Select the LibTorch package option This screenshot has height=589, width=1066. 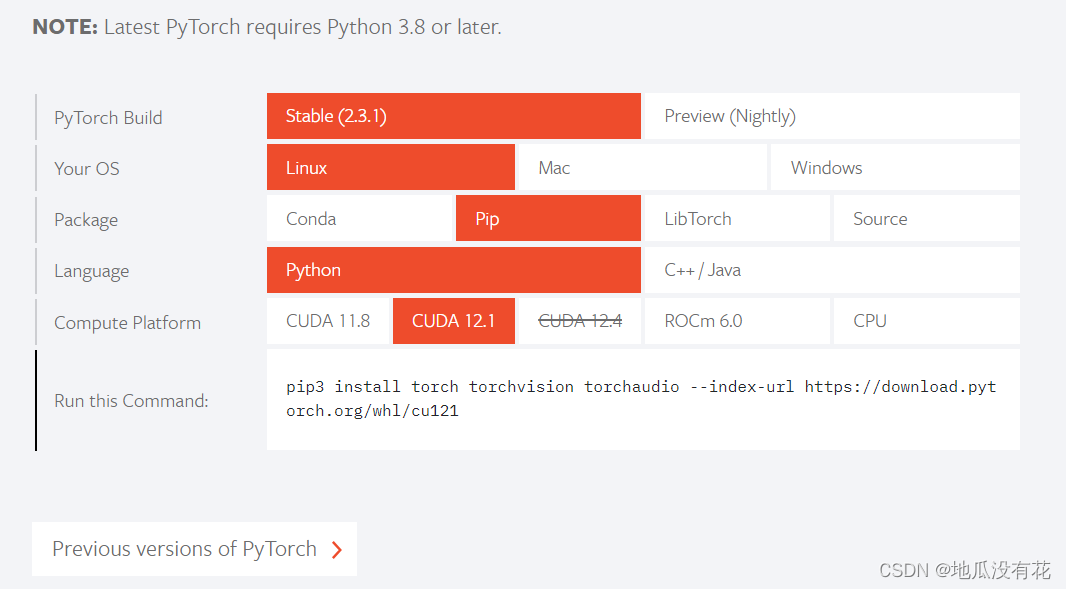pyautogui.click(x=736, y=219)
